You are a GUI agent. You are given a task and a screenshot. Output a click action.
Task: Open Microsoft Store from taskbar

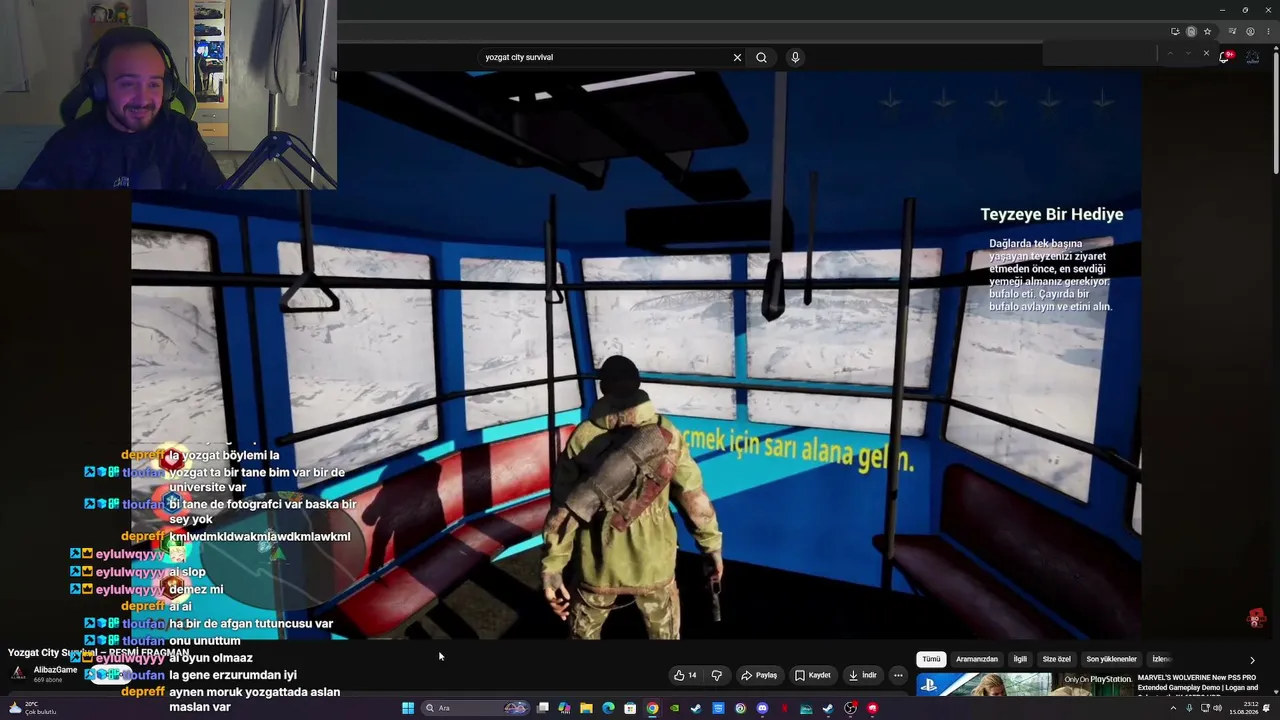point(630,708)
